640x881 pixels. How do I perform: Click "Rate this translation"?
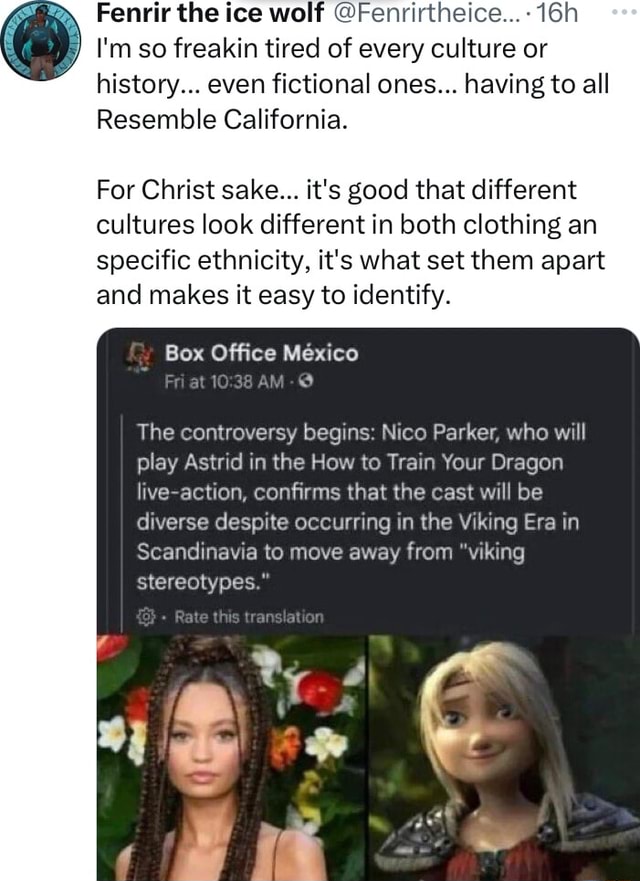[x=248, y=617]
